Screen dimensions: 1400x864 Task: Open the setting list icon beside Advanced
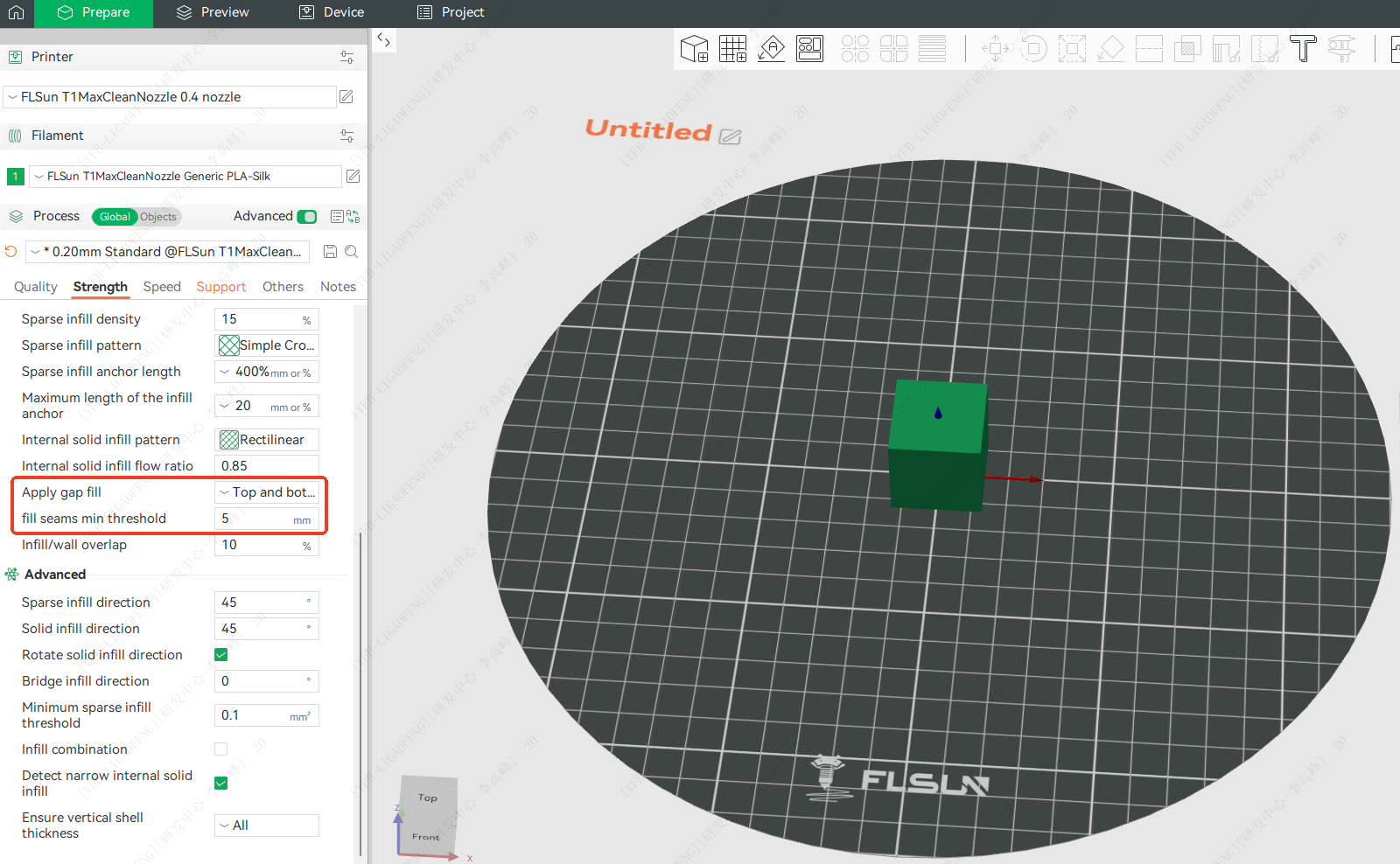pyautogui.click(x=337, y=217)
